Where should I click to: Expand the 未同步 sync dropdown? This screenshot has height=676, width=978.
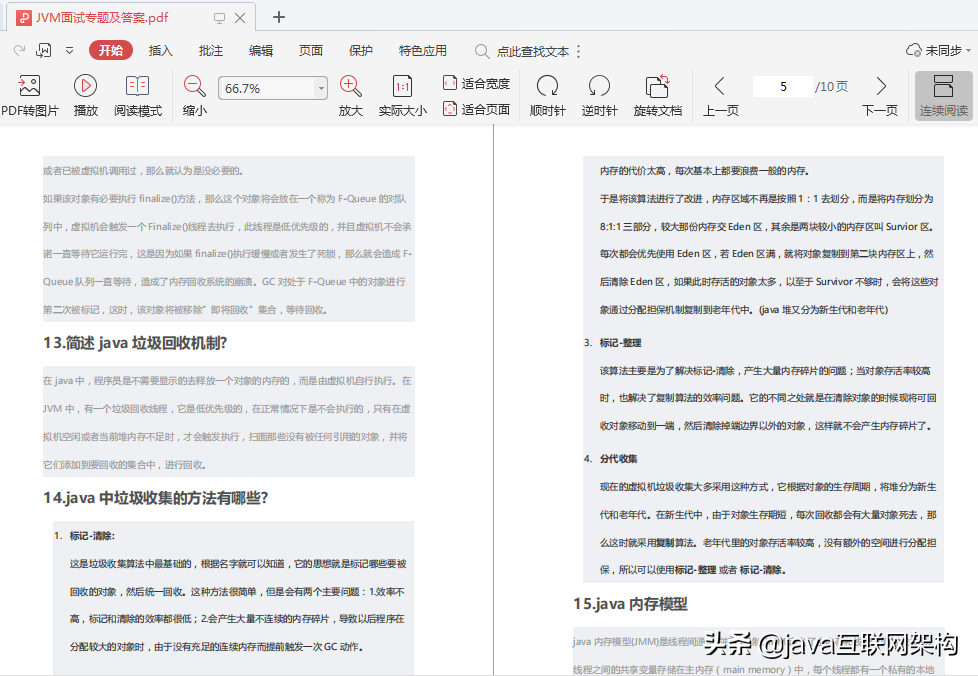pos(969,51)
